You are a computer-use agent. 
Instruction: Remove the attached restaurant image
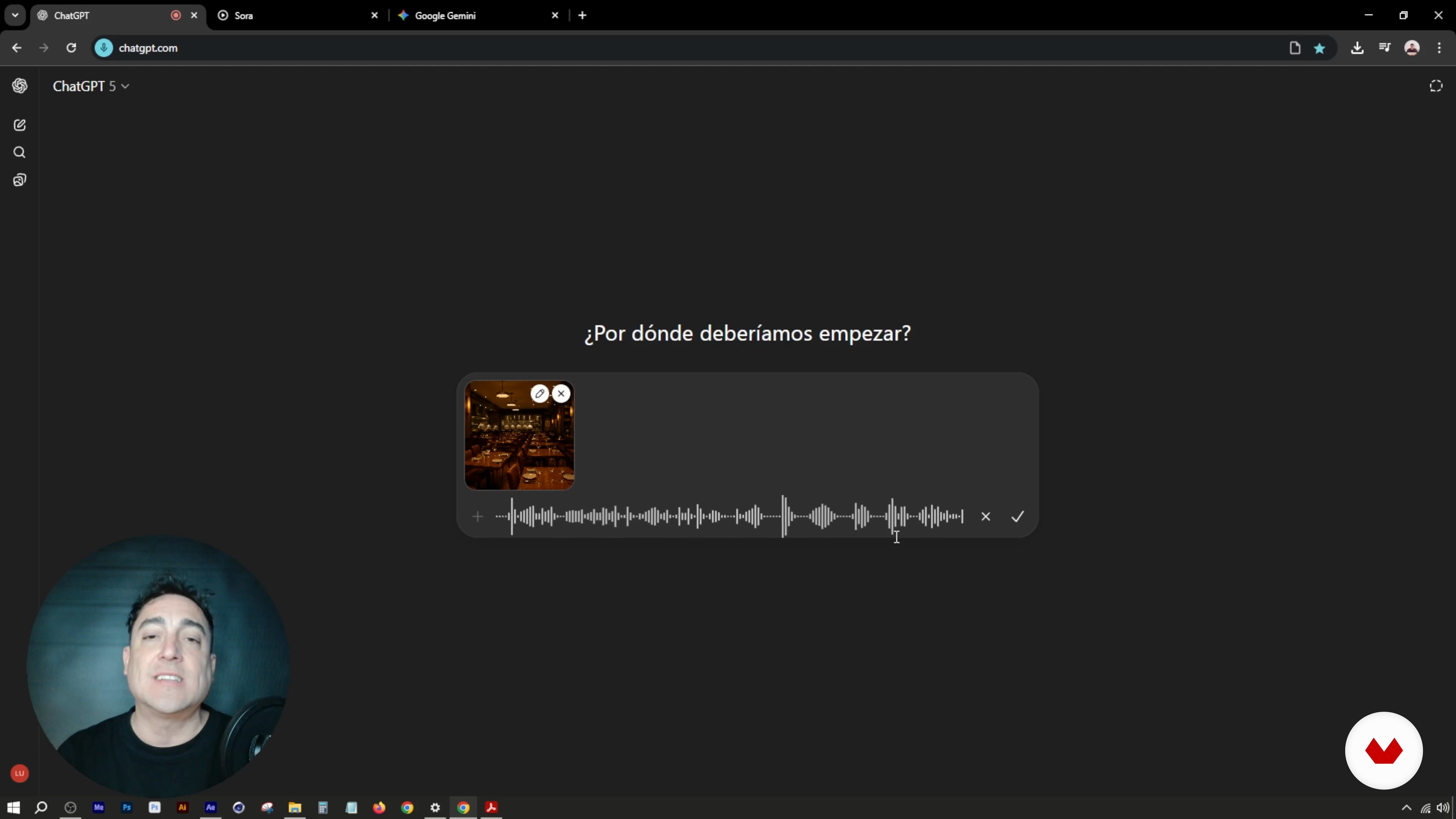coord(561,394)
